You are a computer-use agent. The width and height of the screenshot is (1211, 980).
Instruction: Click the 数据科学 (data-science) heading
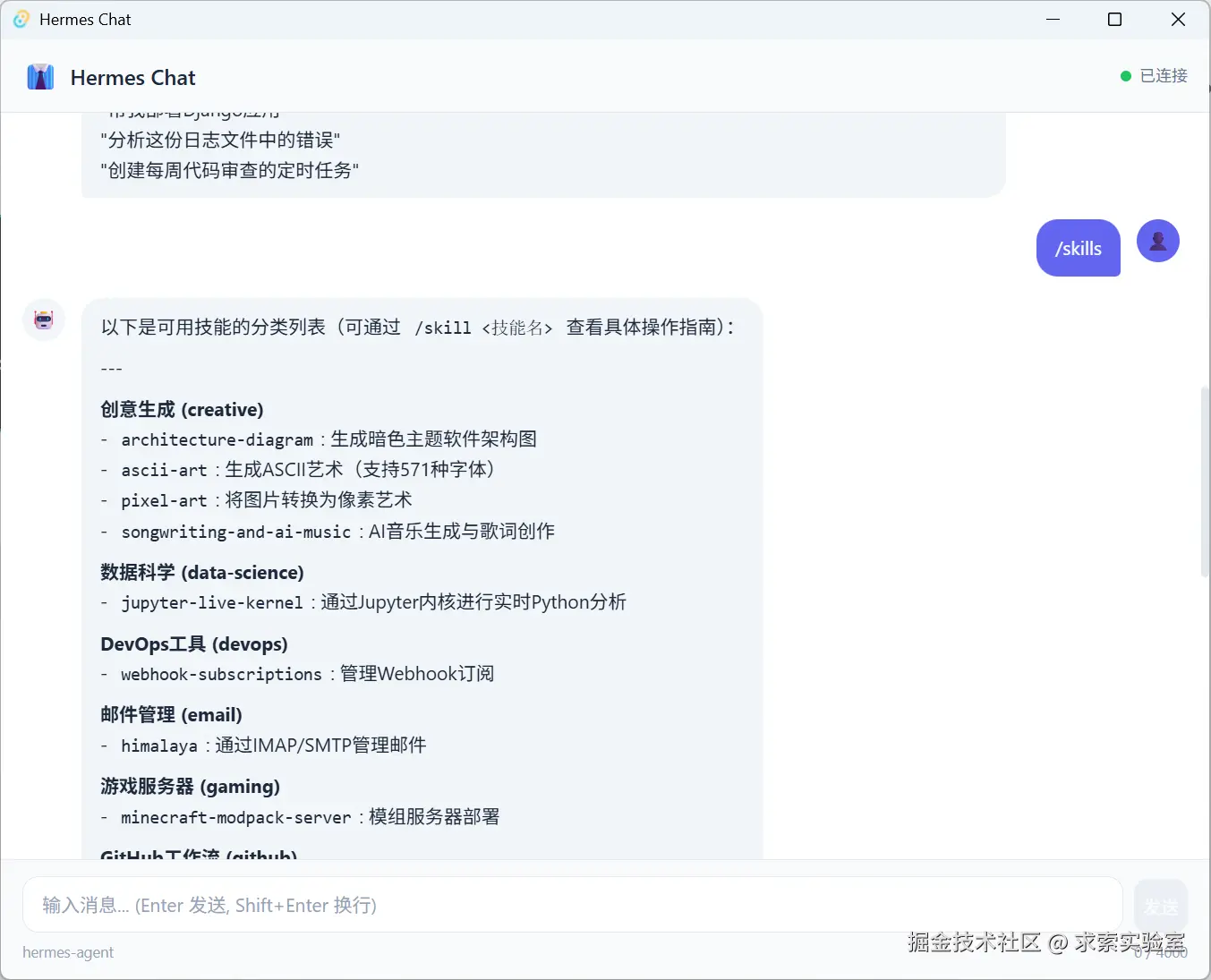click(x=202, y=572)
